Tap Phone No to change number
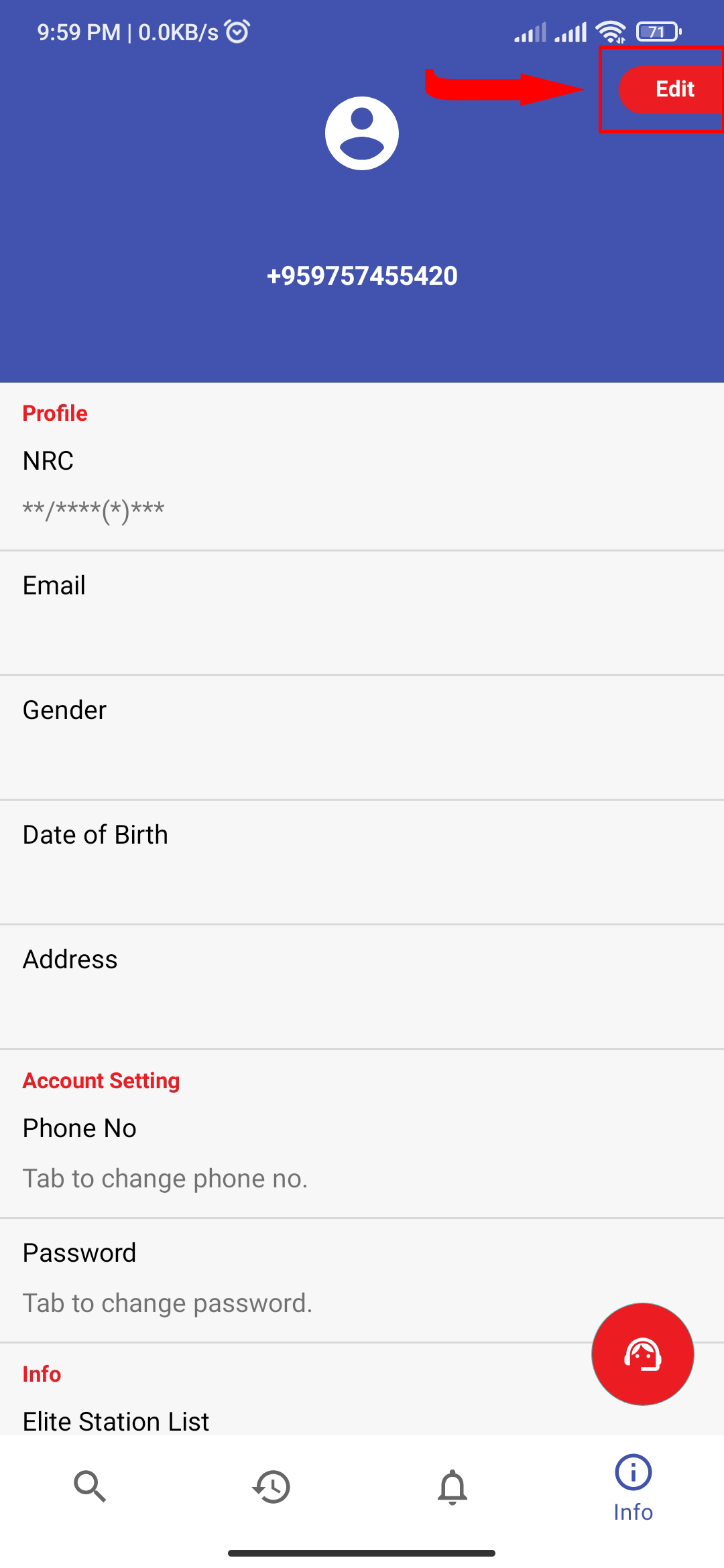 click(x=362, y=1153)
